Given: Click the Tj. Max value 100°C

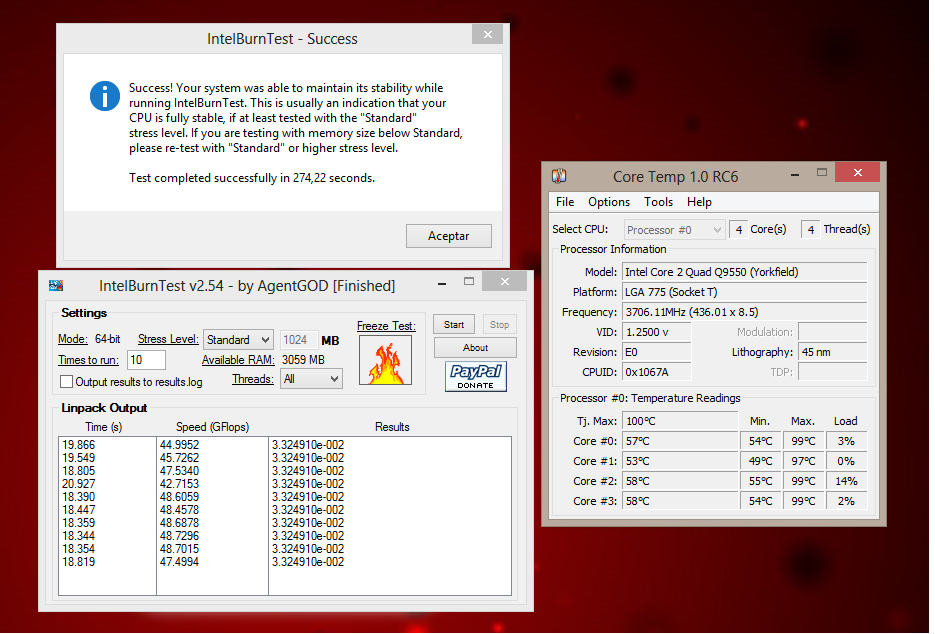Looking at the screenshot, I should tap(680, 421).
